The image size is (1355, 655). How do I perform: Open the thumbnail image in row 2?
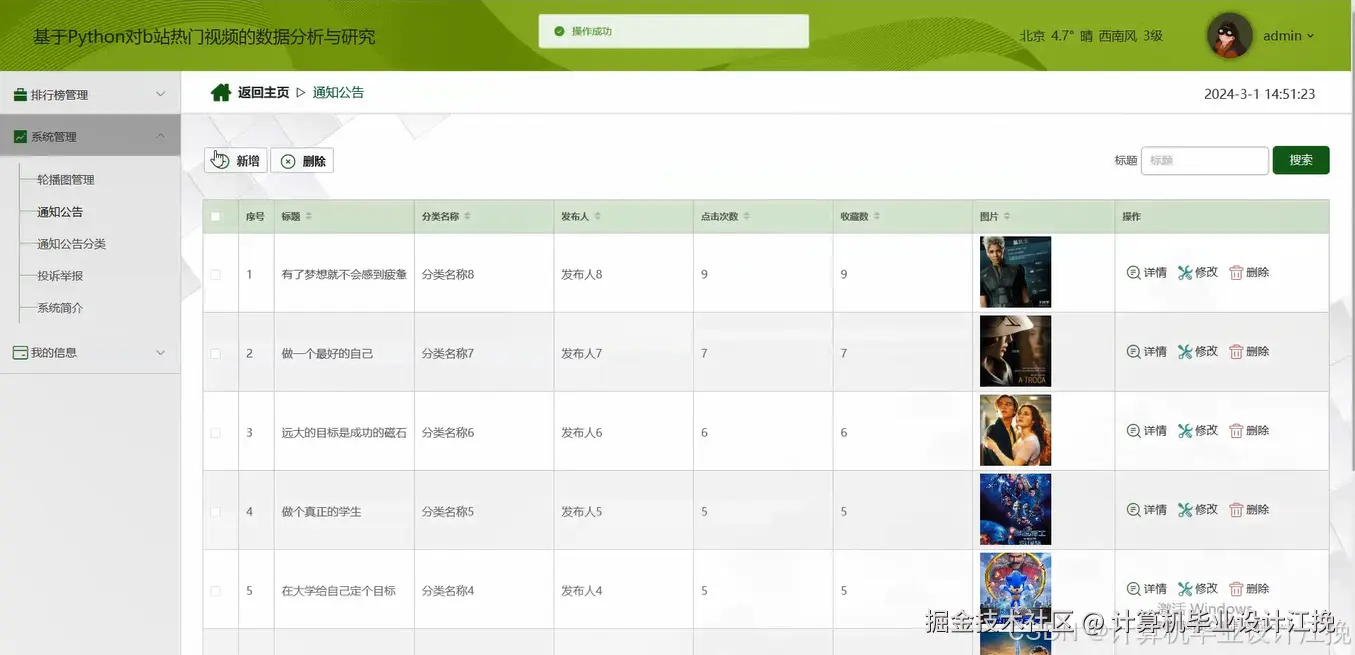[1015, 351]
